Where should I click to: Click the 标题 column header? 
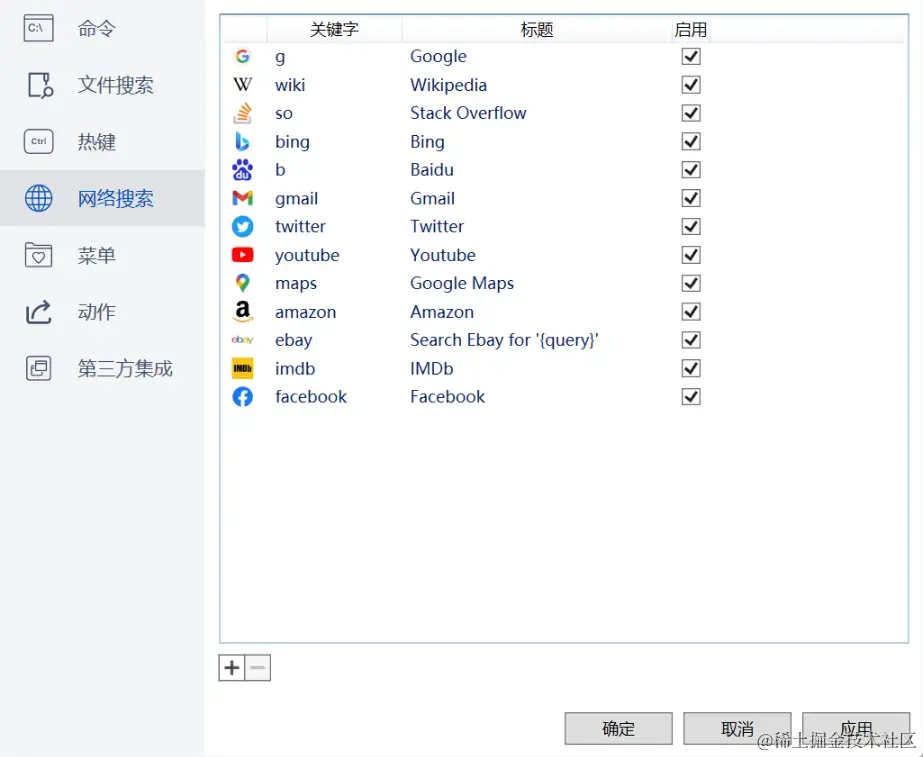point(537,29)
